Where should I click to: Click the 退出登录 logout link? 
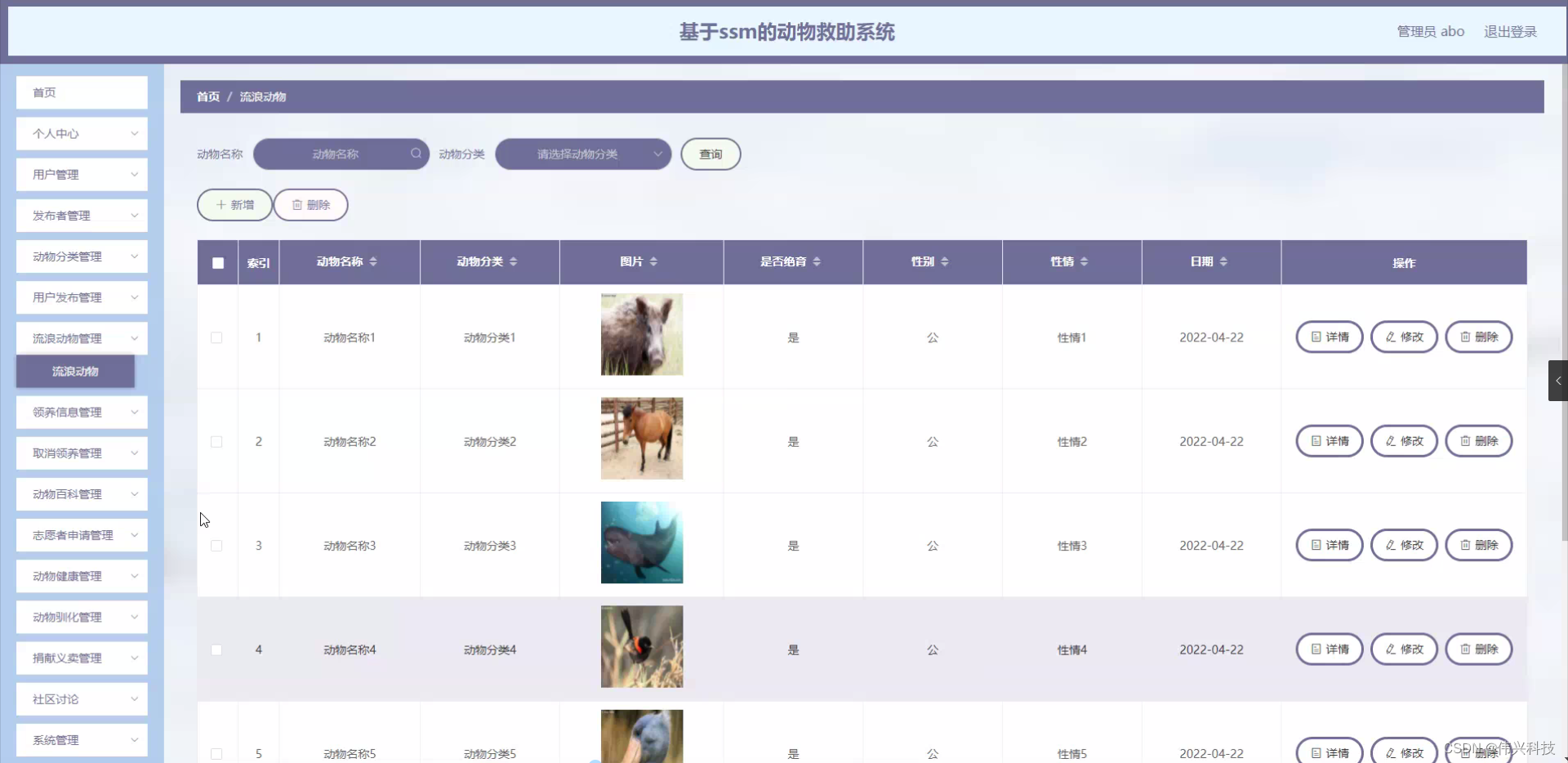point(1510,31)
